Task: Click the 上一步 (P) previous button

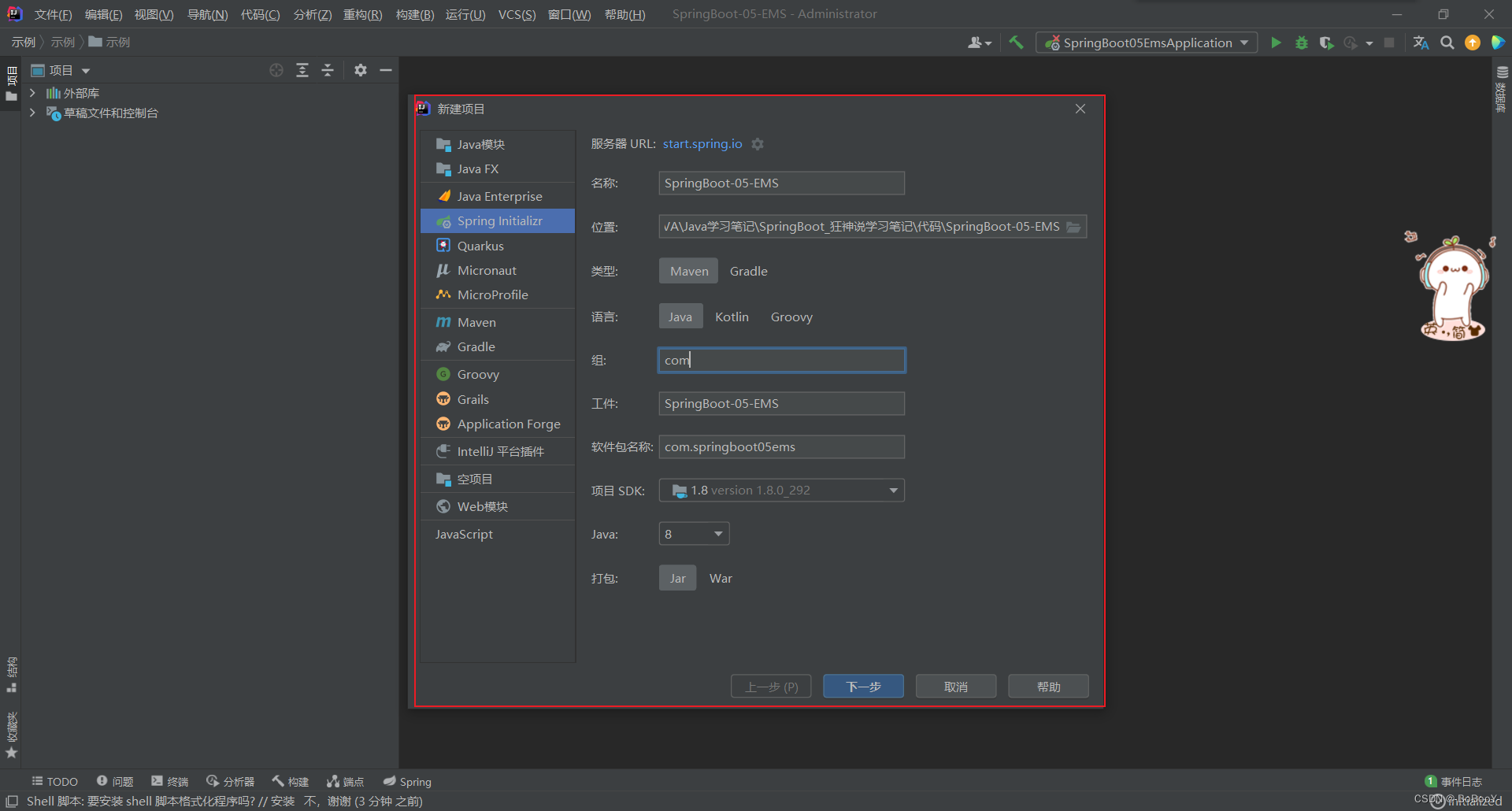Action: [x=771, y=687]
